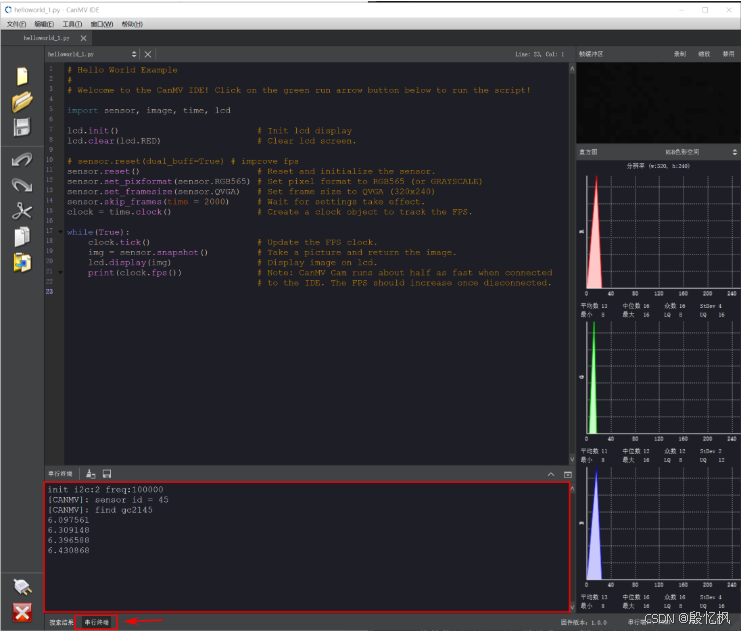This screenshot has height=632, width=742.
Task: Click terminal line '[CANMV]: sensor id = 45'
Action: [x=108, y=500]
